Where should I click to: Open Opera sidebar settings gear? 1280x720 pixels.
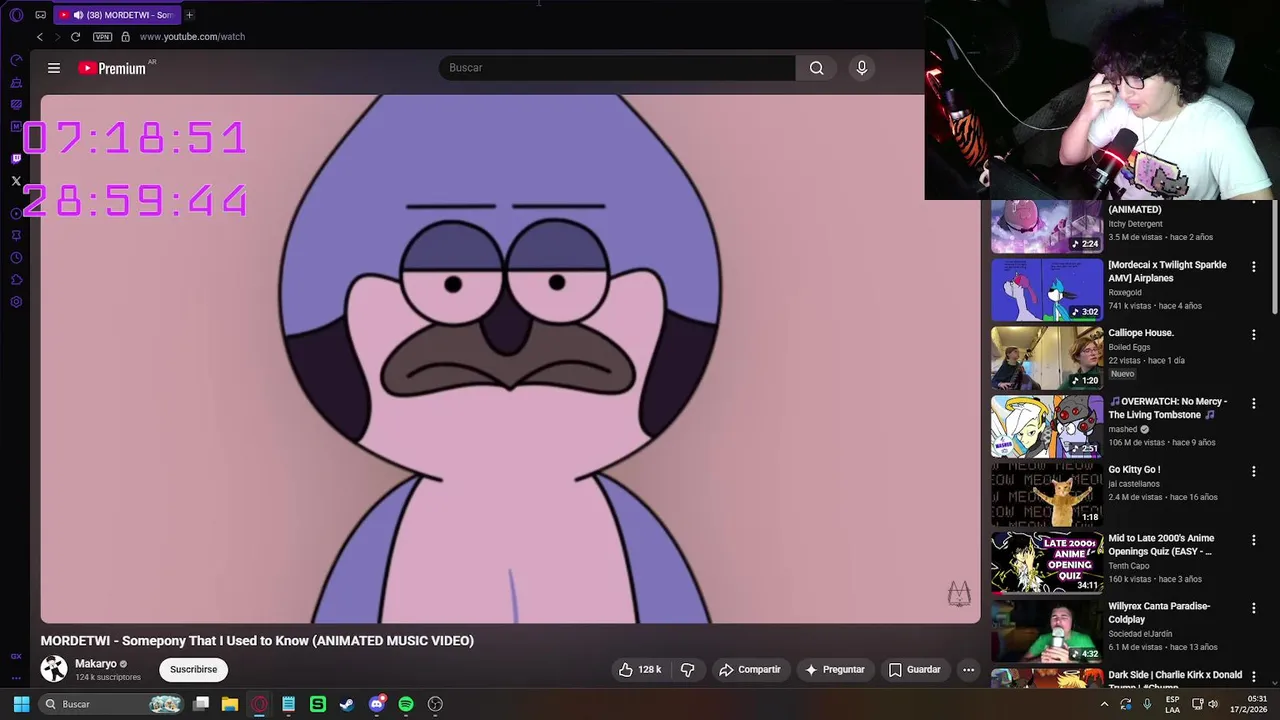coord(16,302)
